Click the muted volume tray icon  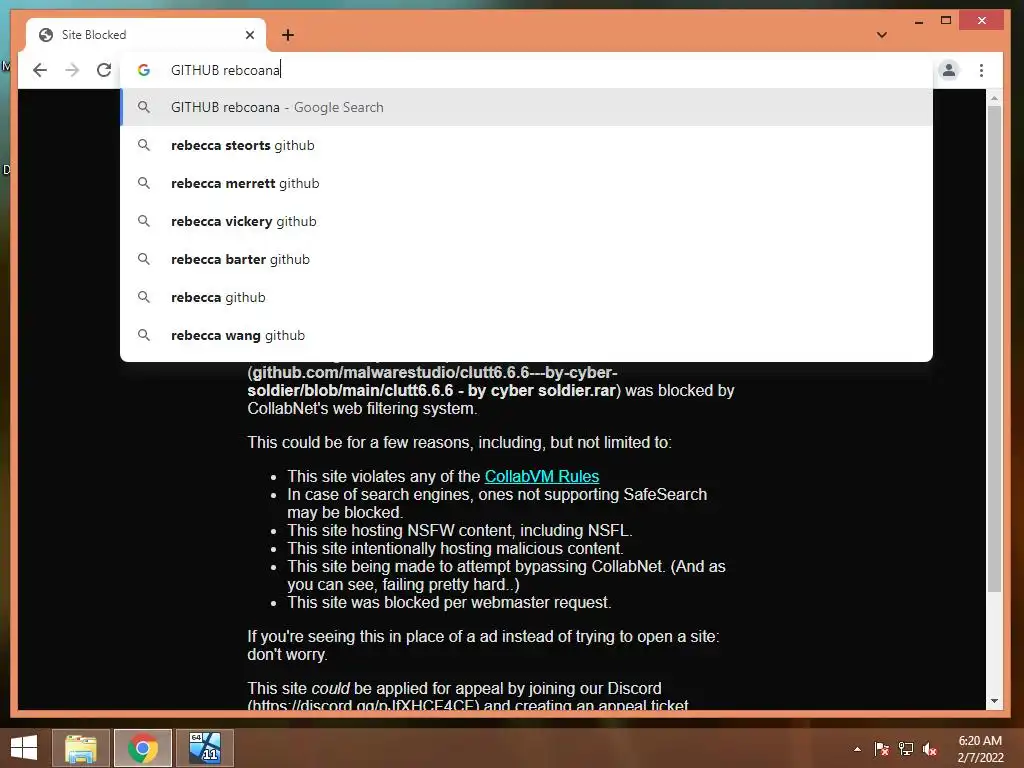(x=930, y=749)
